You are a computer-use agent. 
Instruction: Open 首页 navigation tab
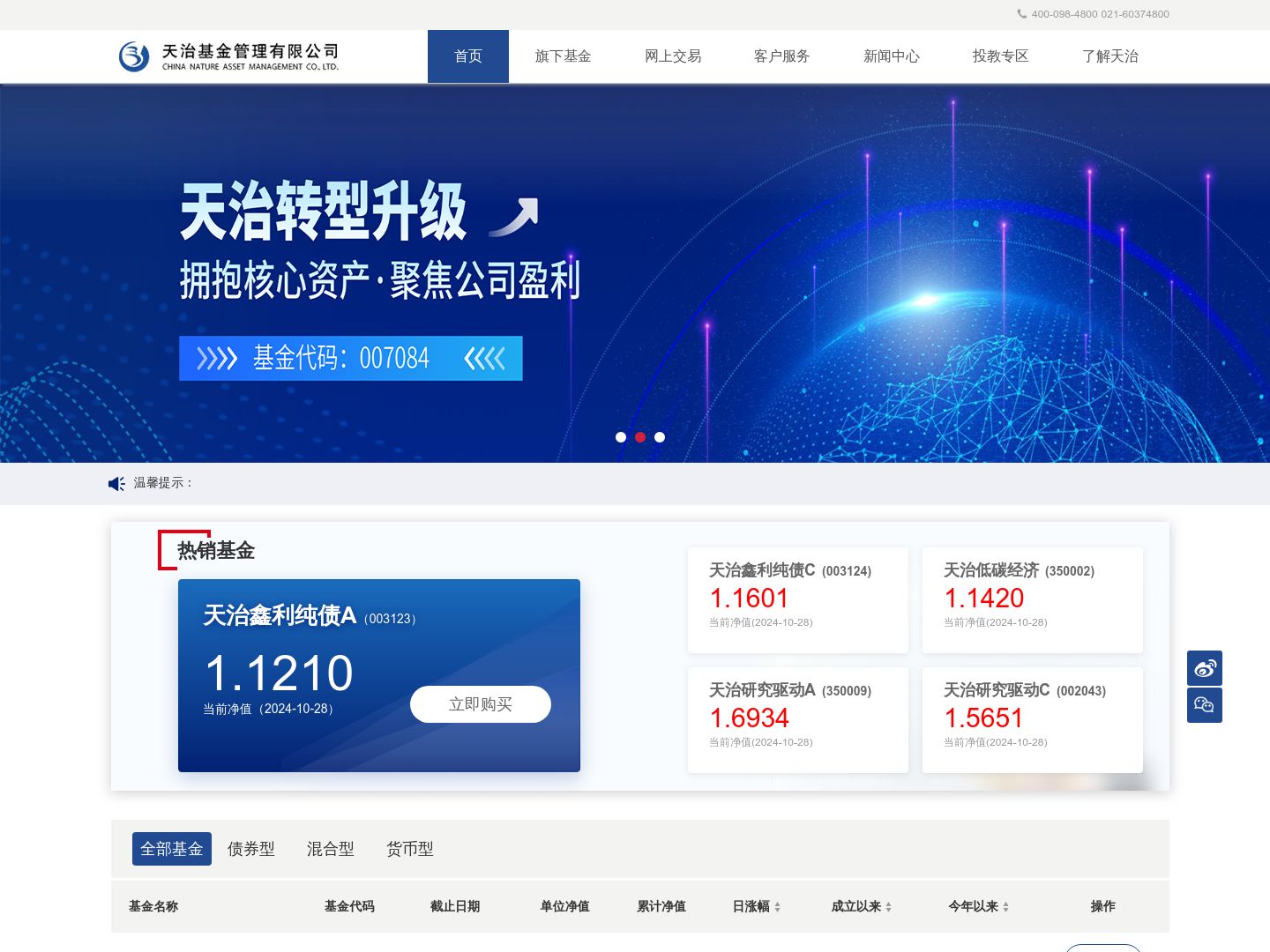pyautogui.click(x=468, y=56)
